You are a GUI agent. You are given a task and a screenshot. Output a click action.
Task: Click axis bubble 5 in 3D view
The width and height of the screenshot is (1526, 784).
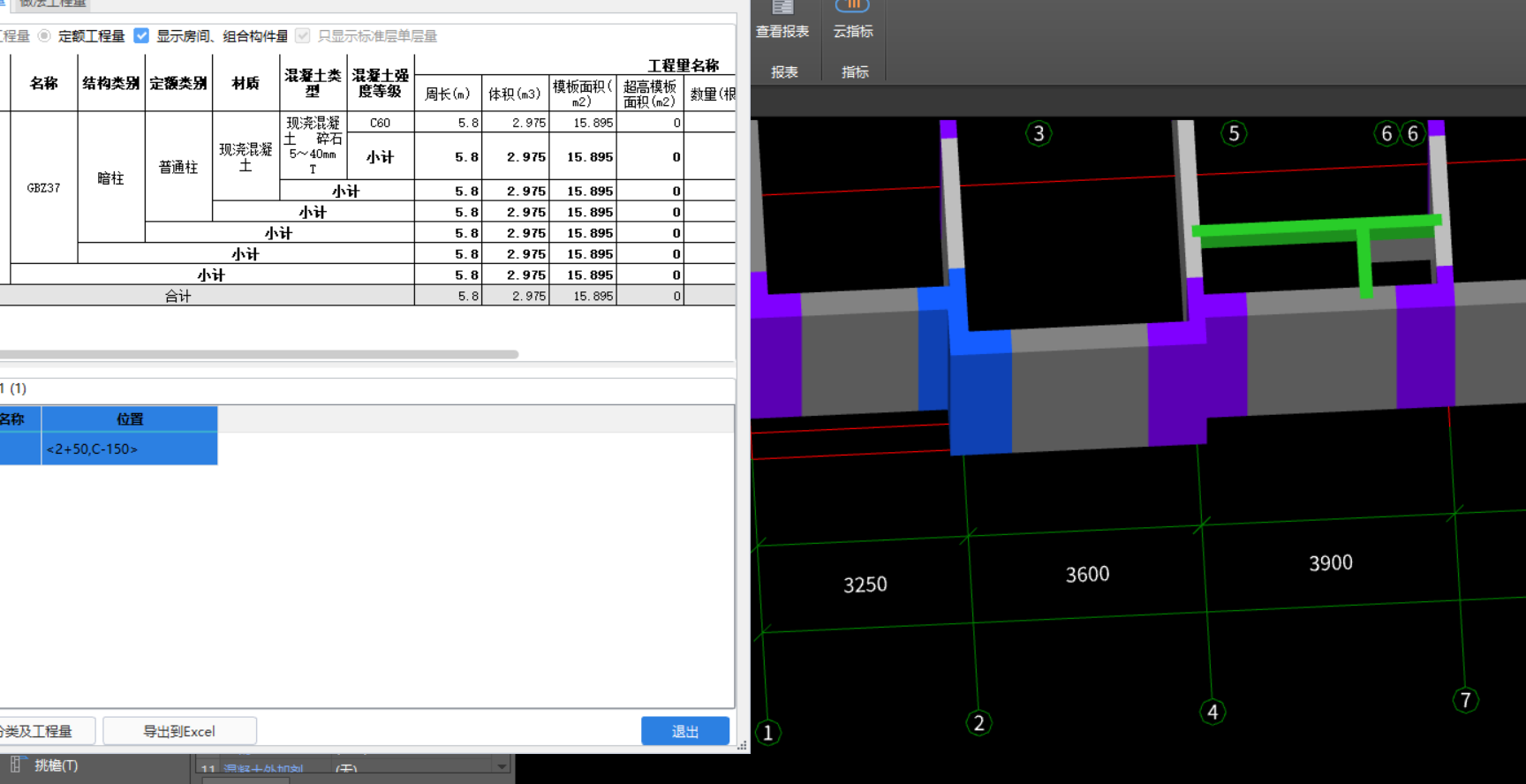tap(1234, 133)
